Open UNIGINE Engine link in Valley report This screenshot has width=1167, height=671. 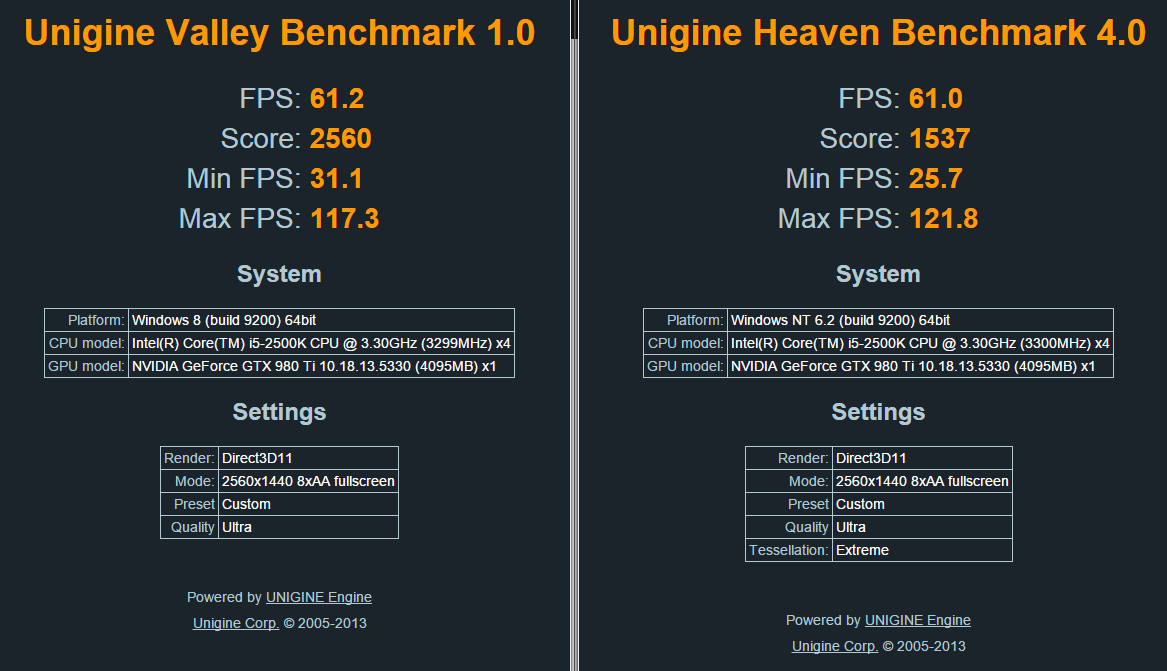[319, 597]
